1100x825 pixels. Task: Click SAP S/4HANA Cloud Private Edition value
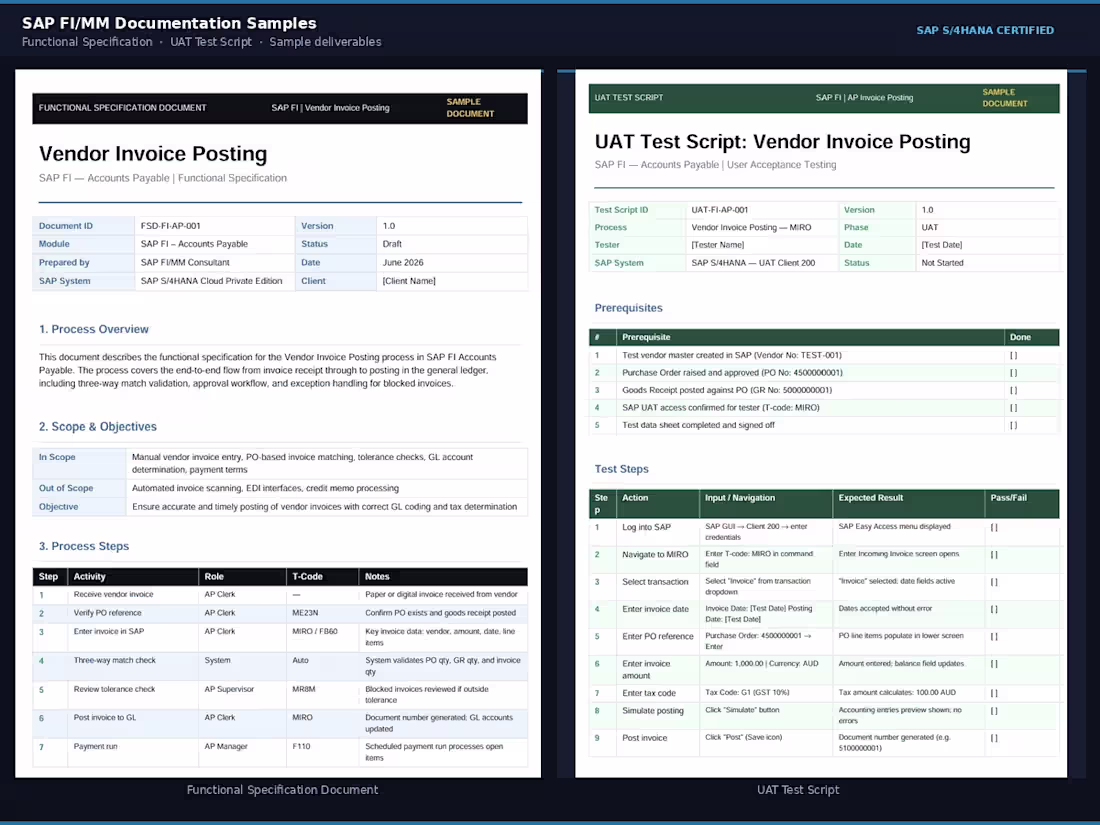[x=211, y=281]
